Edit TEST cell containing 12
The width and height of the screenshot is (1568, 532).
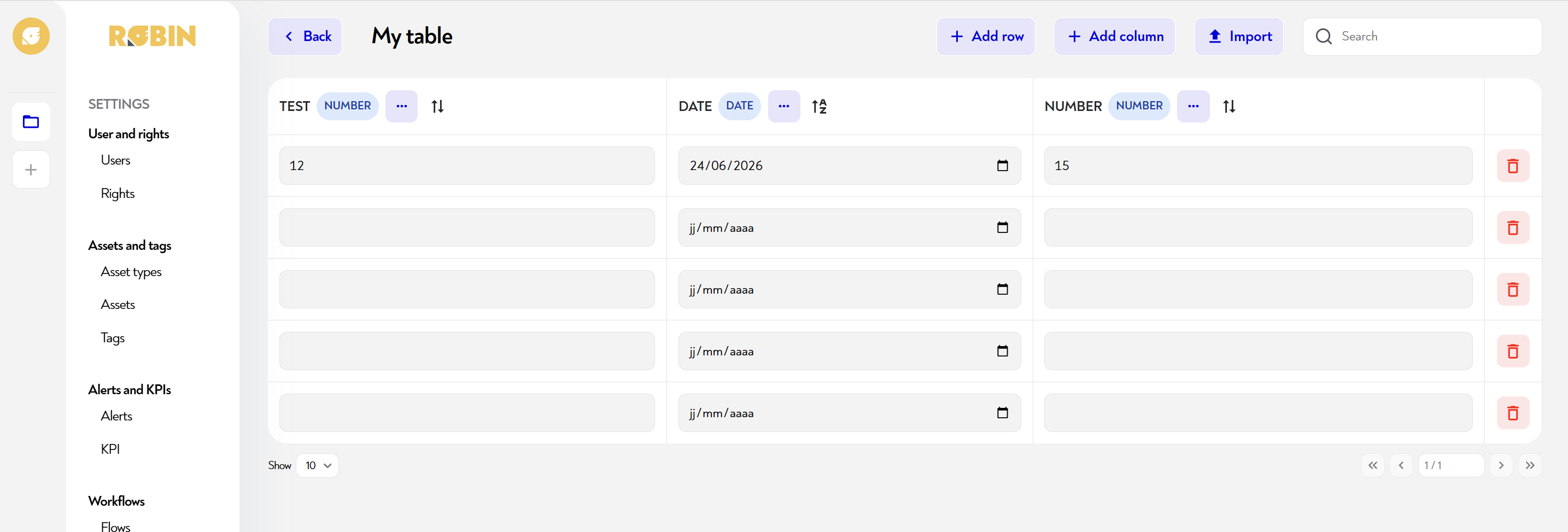pos(467,166)
